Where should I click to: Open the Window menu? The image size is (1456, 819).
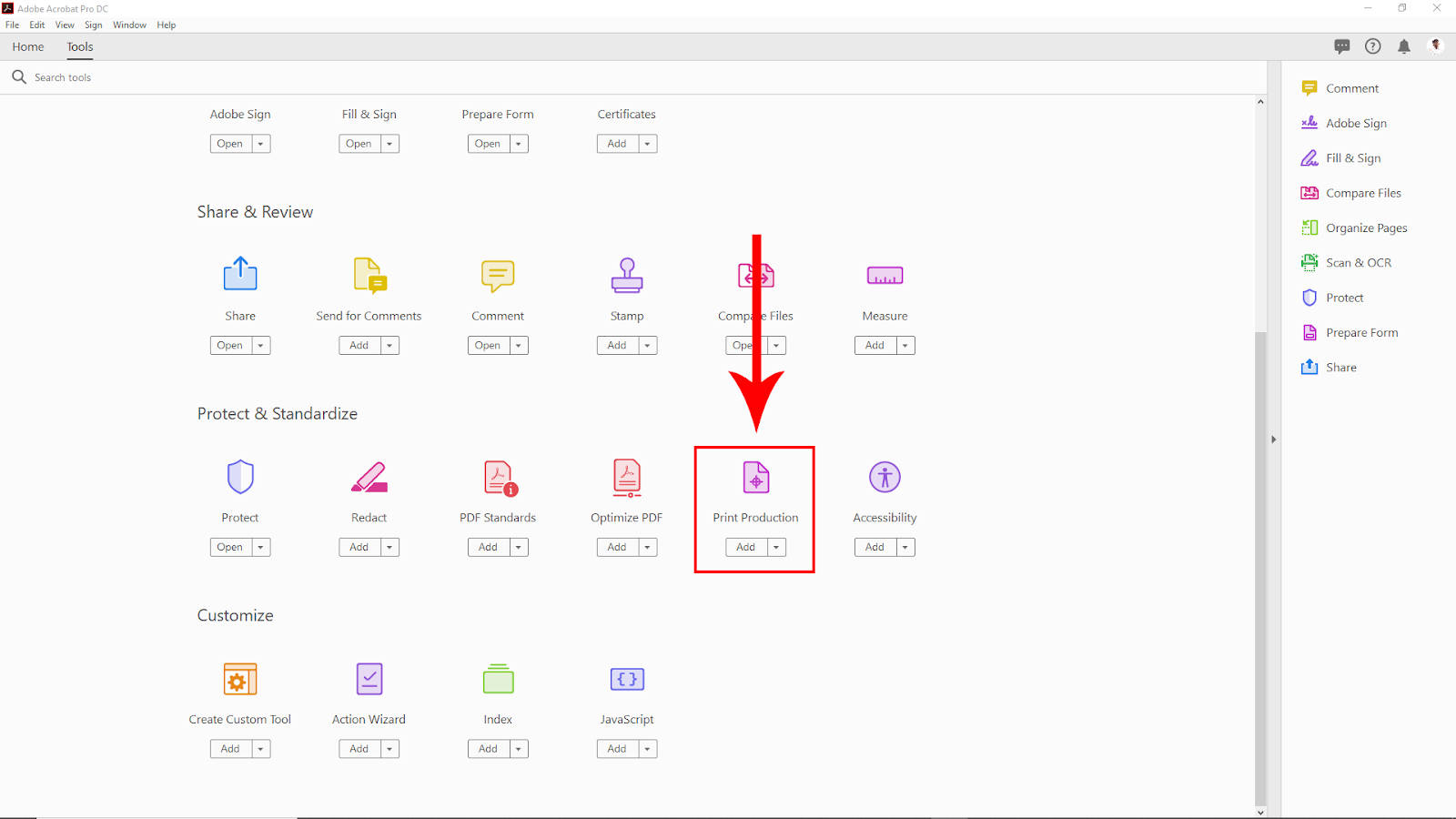click(130, 25)
